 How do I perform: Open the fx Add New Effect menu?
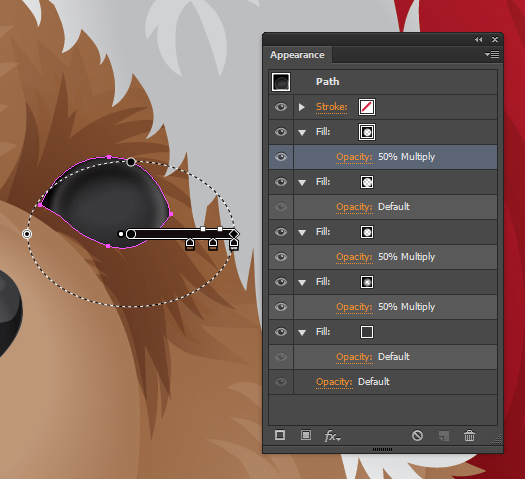[x=332, y=436]
